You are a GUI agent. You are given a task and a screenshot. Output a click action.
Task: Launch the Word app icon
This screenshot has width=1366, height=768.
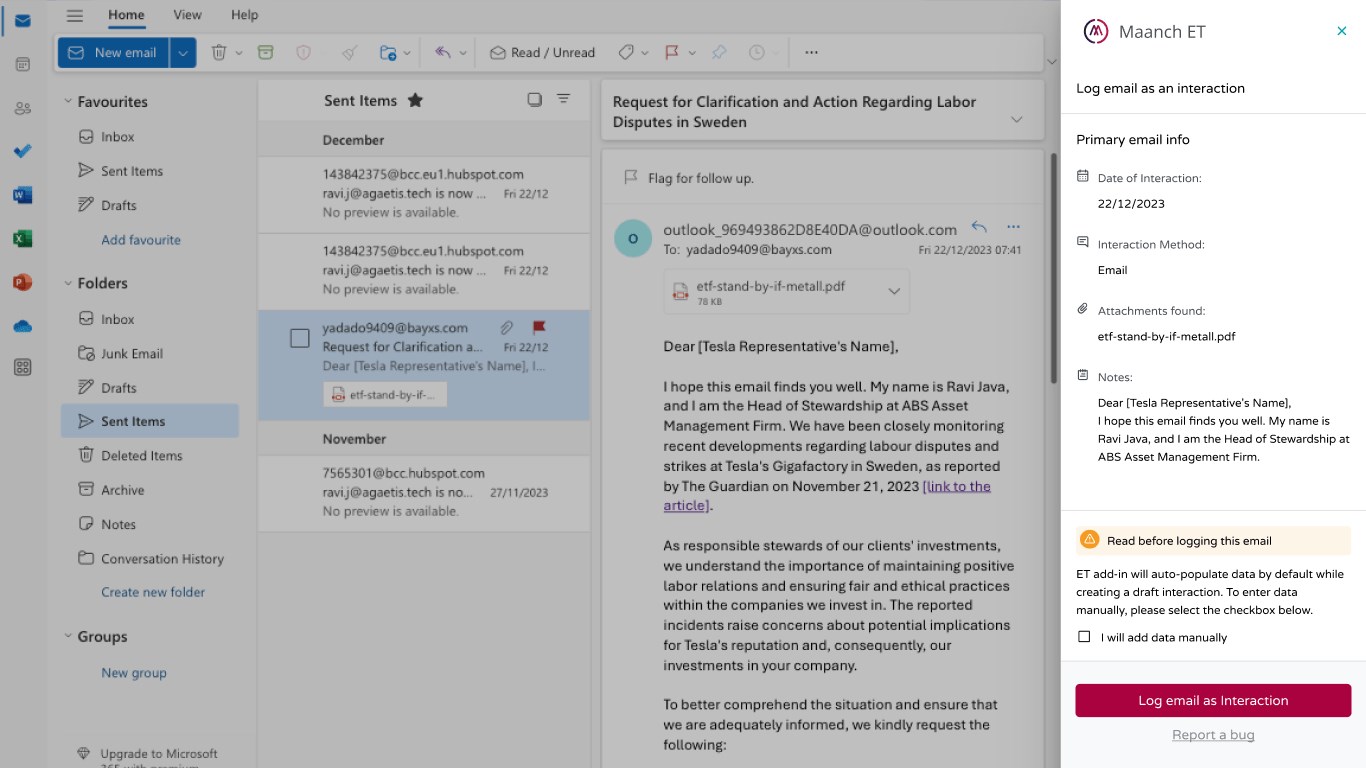pyautogui.click(x=22, y=195)
